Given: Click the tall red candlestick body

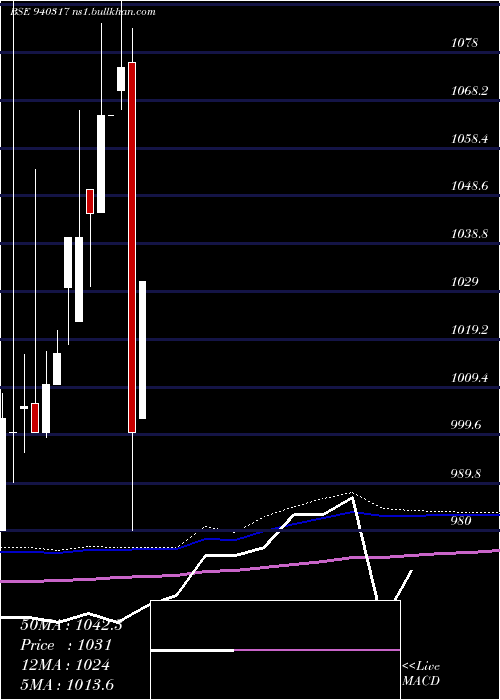Looking at the screenshot, I should tap(132, 247).
